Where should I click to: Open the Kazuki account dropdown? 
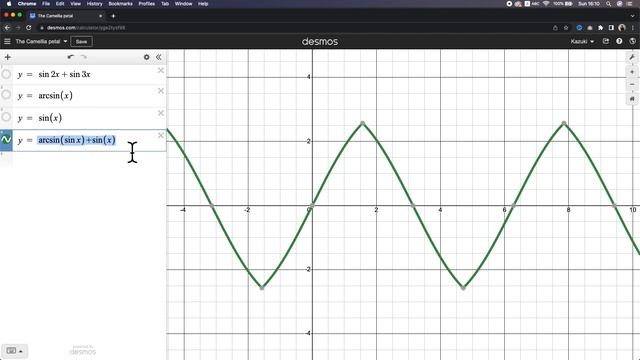582,41
